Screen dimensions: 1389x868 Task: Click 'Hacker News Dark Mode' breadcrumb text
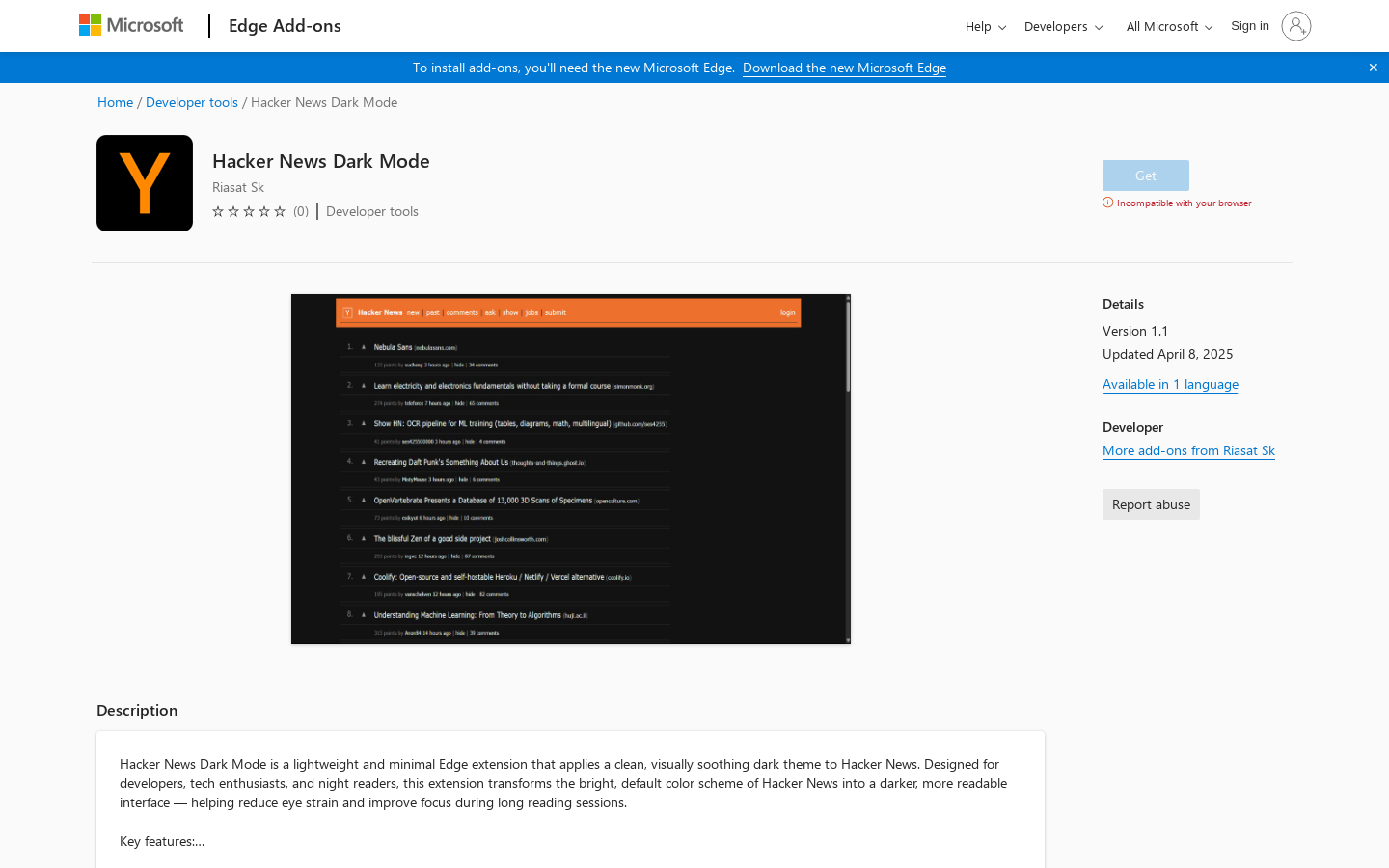[324, 102]
